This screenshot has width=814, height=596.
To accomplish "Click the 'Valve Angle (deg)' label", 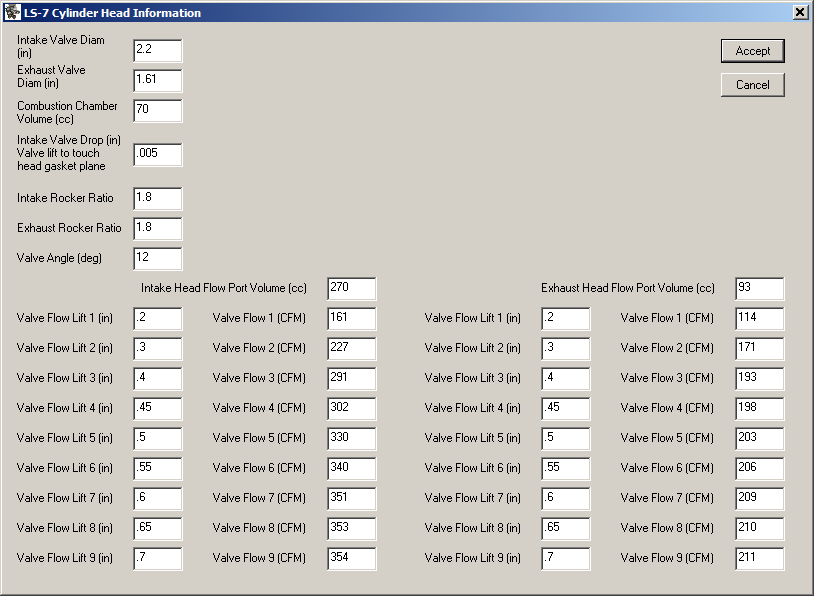I will tap(59, 258).
